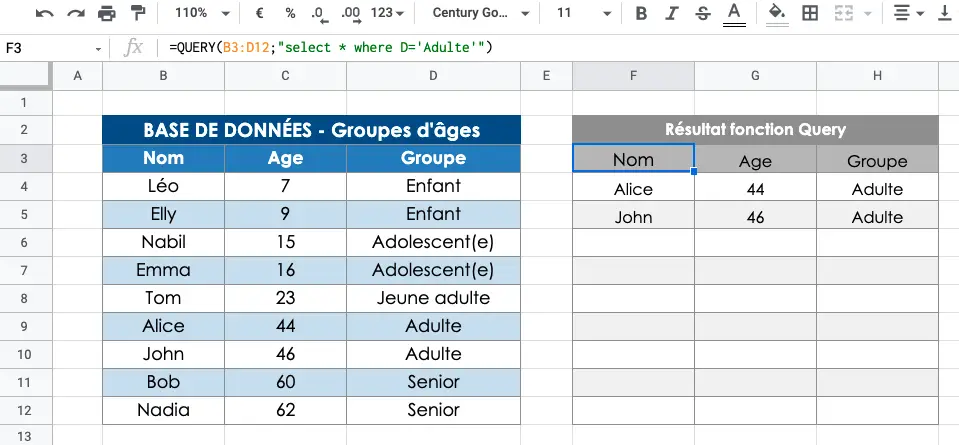
Task: Click the Borders icon
Action: [810, 13]
